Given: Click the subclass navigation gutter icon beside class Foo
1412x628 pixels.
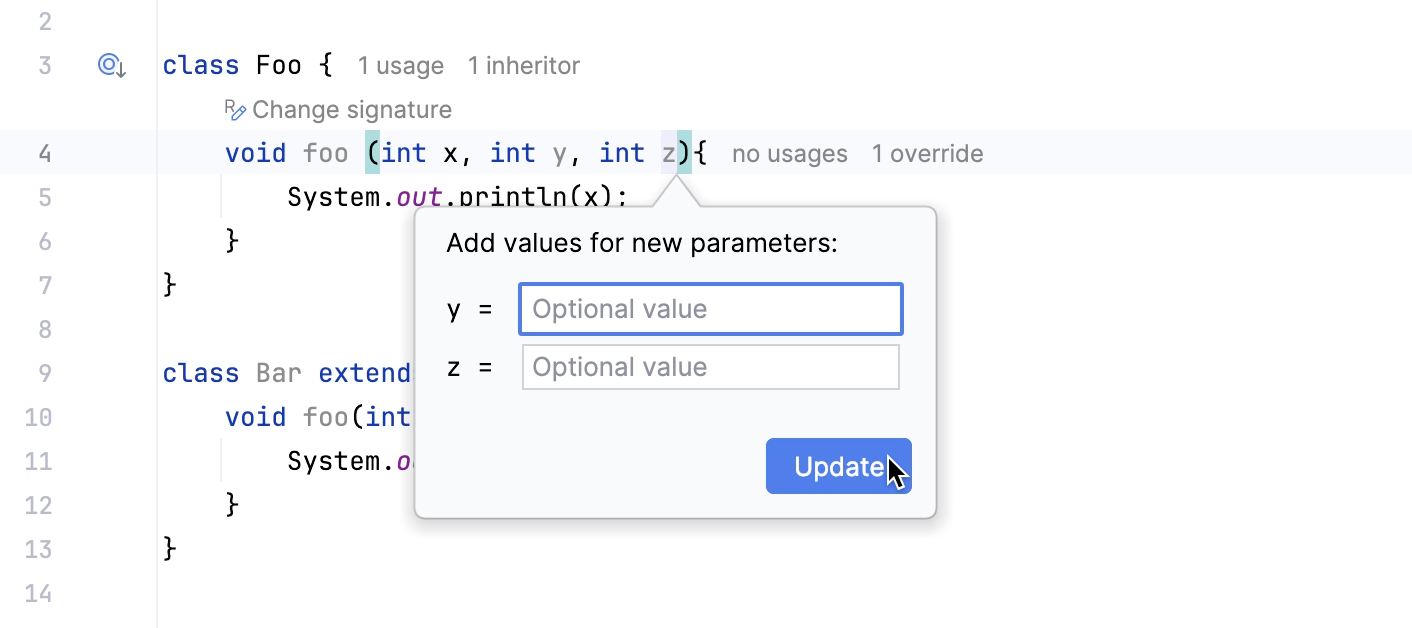Looking at the screenshot, I should (110, 64).
